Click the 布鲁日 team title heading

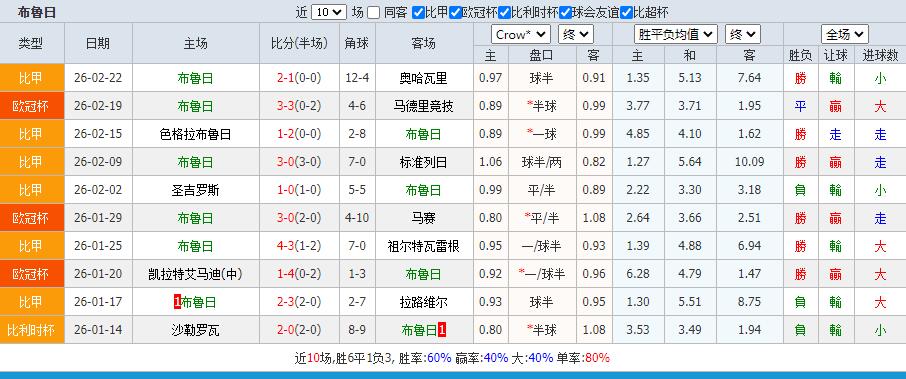pos(37,12)
